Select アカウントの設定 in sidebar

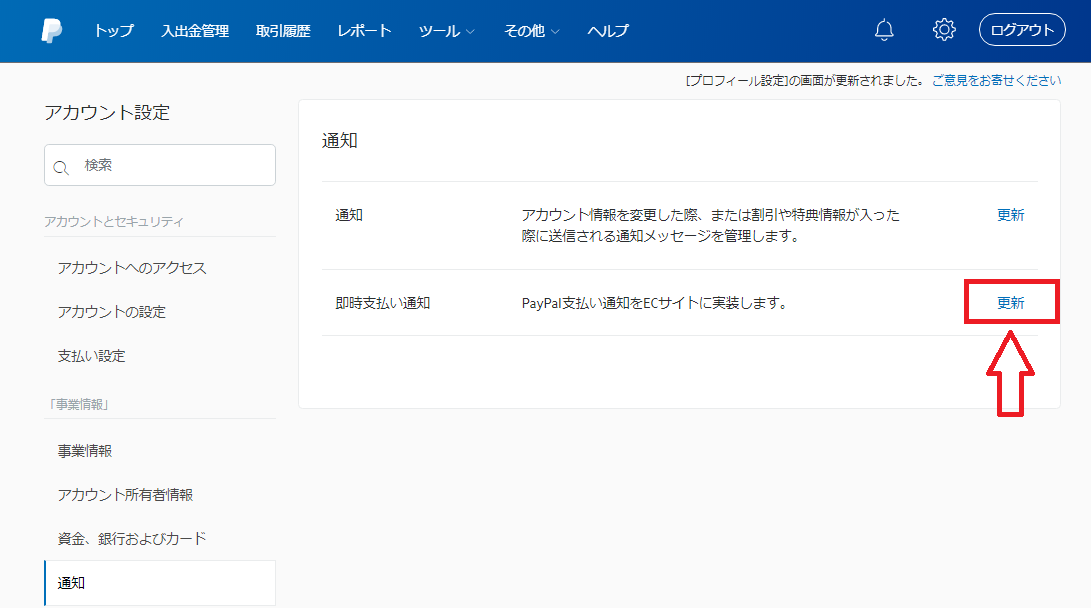pyautogui.click(x=111, y=312)
